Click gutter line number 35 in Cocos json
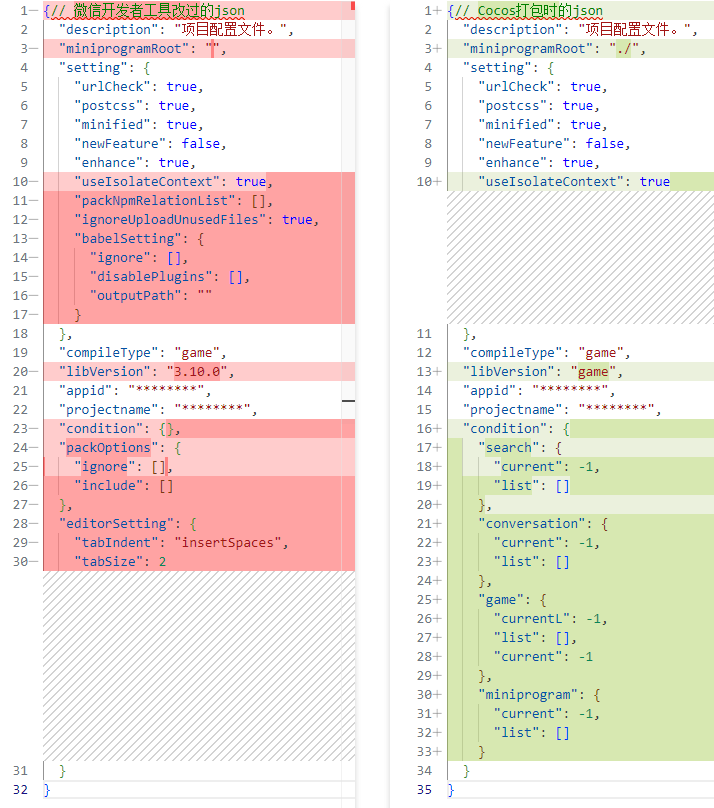Screen dimensions: 714x808 click(424, 789)
